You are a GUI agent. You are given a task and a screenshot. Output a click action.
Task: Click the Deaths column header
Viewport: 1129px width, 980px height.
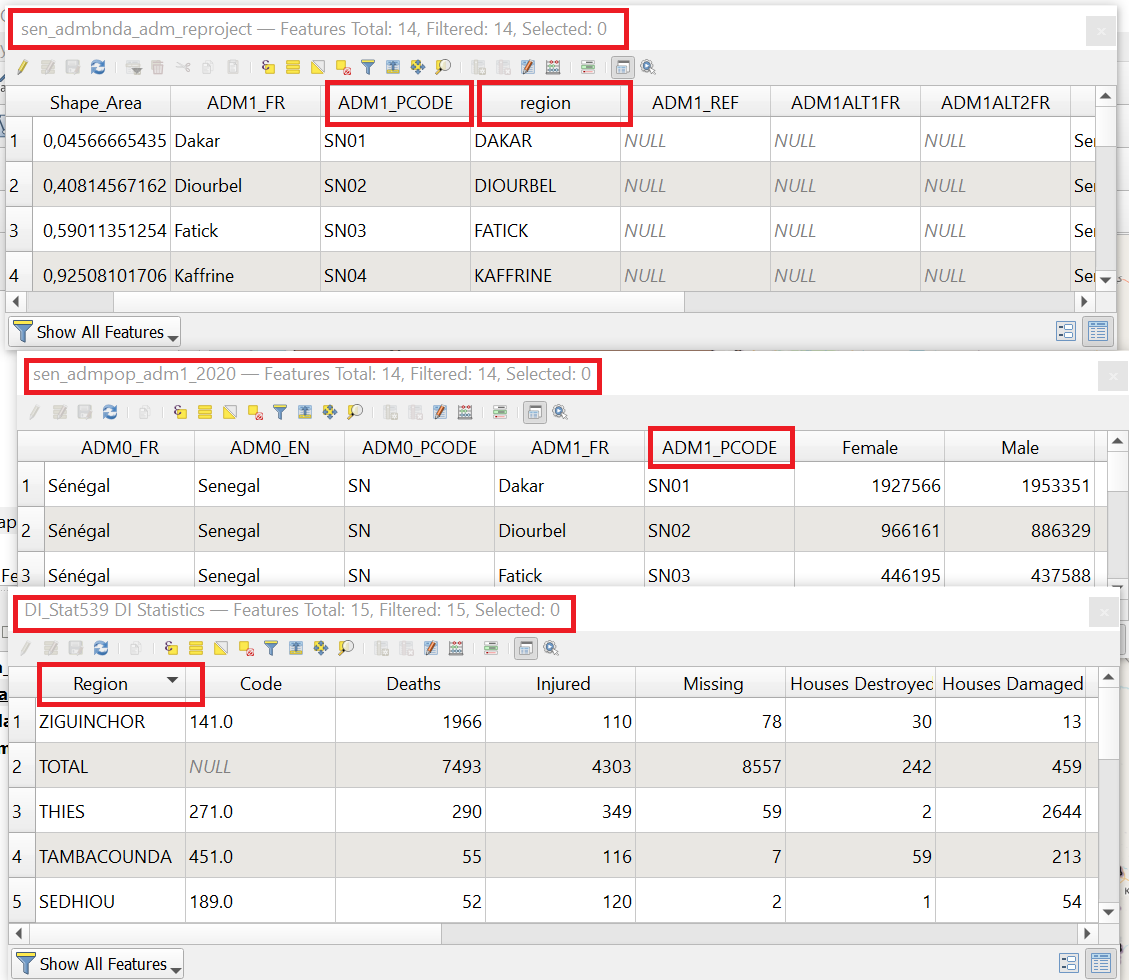coord(412,684)
